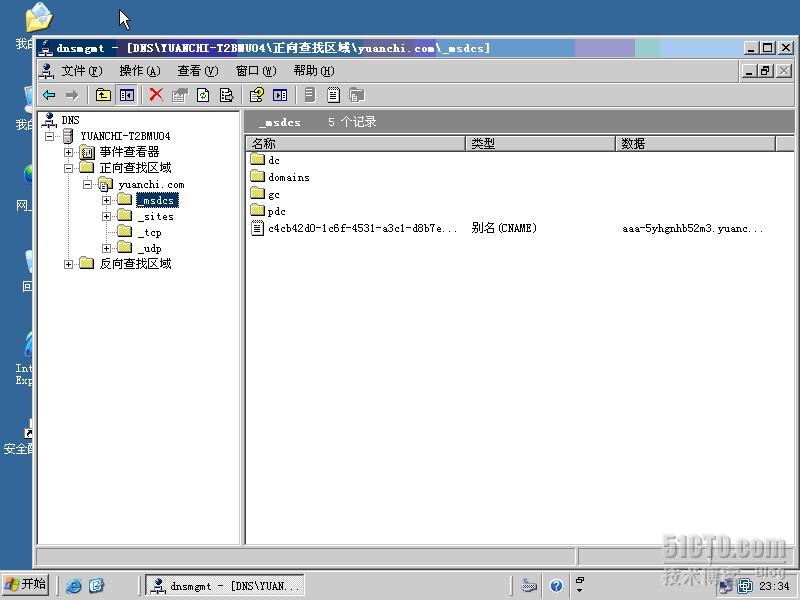
Task: Sort by the 类型 column header
Action: coord(540,143)
